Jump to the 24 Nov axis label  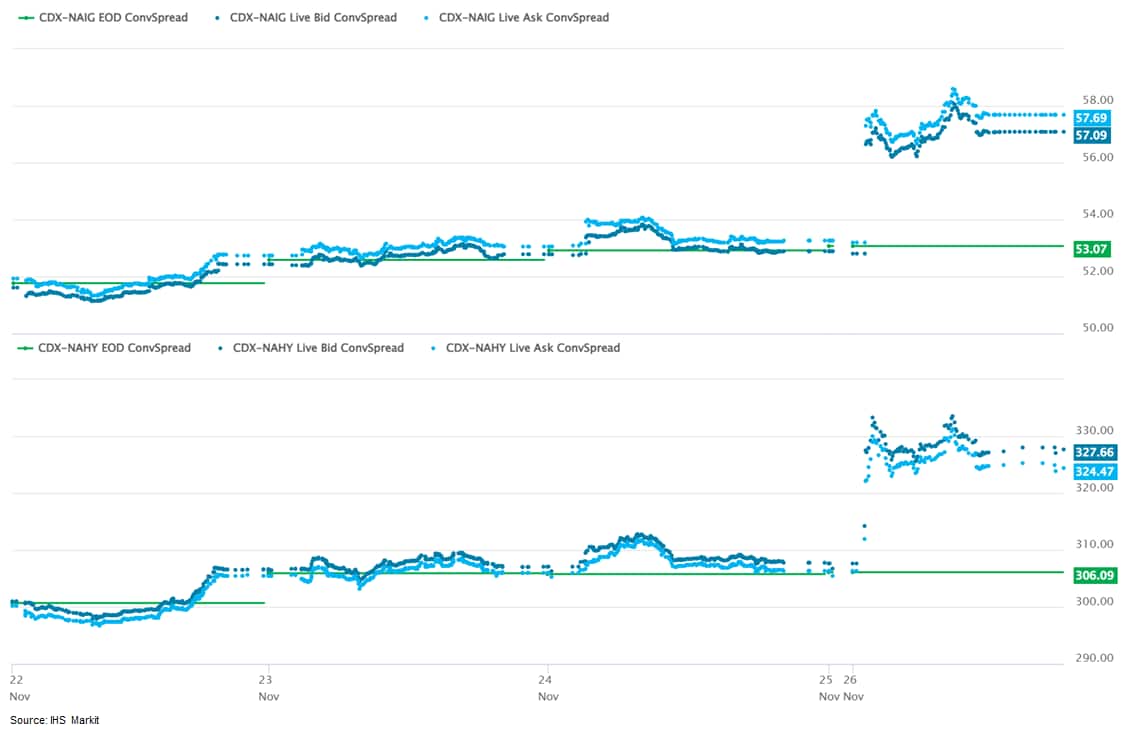(547, 686)
